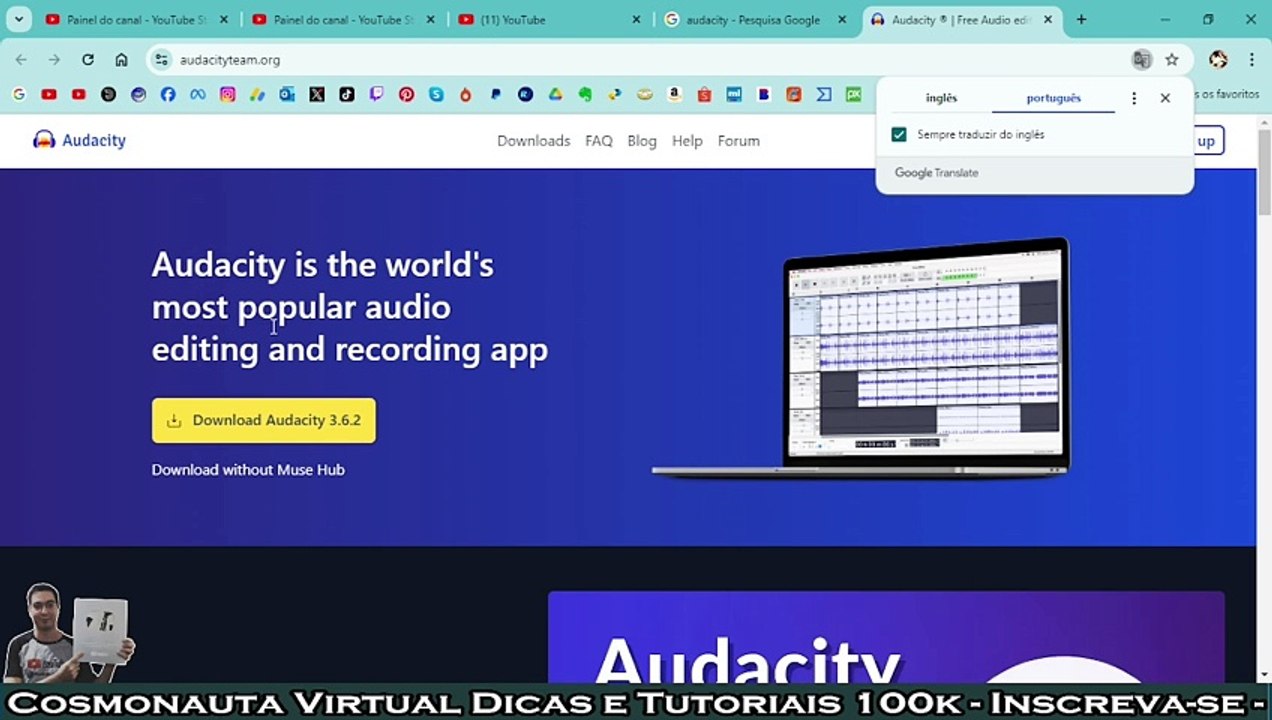Open the Google bookmark icon
The image size is (1272, 720).
(x=18, y=94)
